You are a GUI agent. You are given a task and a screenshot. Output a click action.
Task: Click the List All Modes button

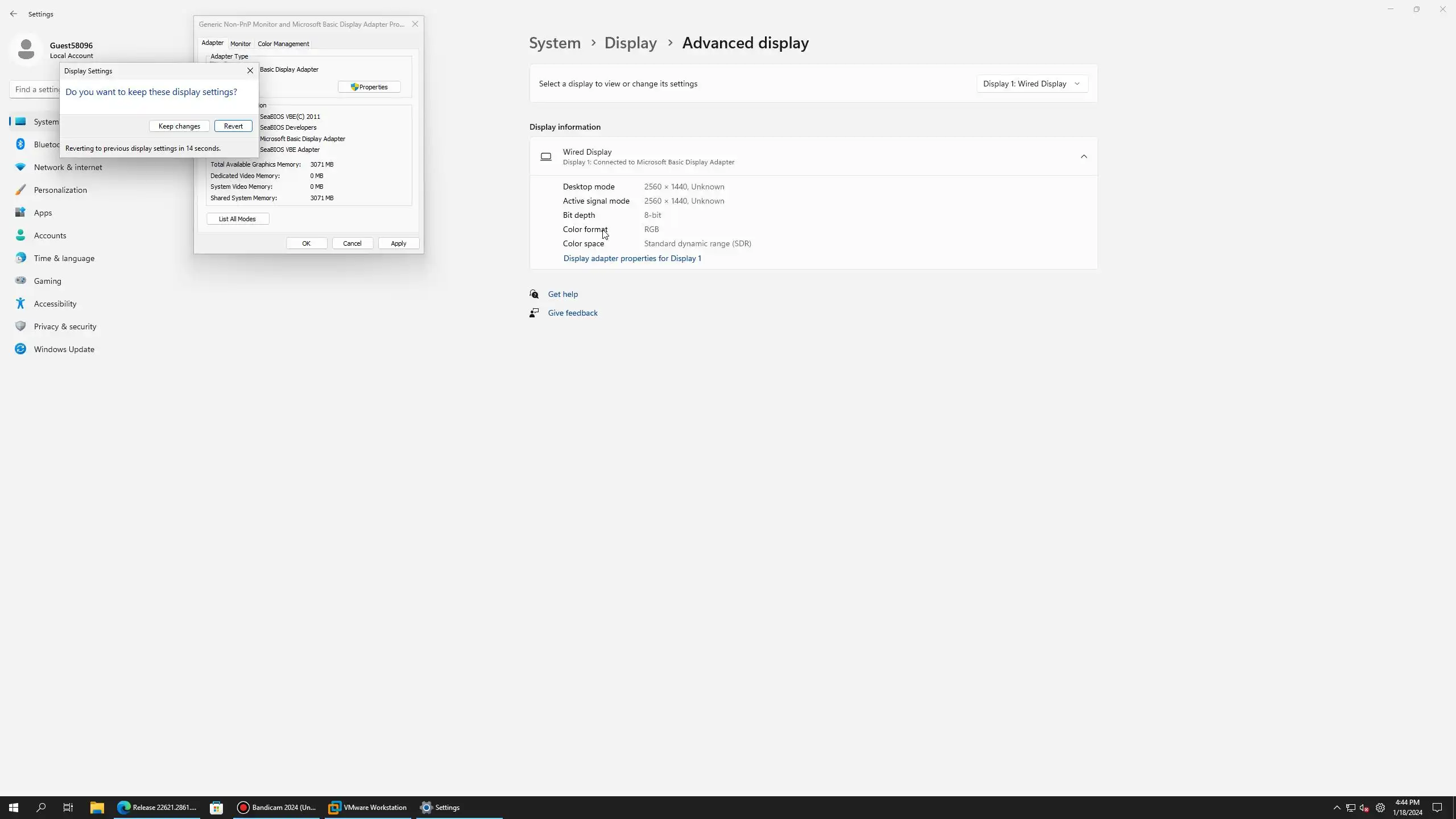(237, 219)
